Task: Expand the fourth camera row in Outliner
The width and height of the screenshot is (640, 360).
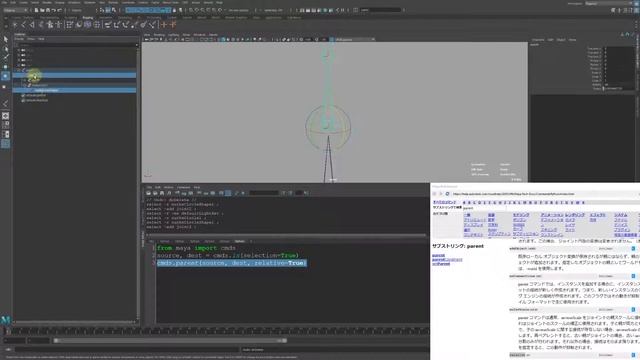Action: pyautogui.click(x=19, y=65)
